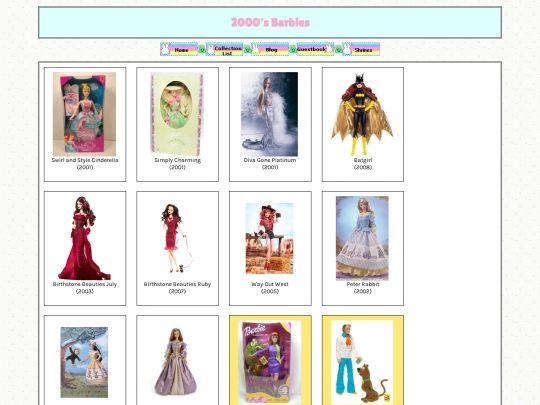
Task: Open Birthstone Beauties July doll image
Action: [x=84, y=238]
